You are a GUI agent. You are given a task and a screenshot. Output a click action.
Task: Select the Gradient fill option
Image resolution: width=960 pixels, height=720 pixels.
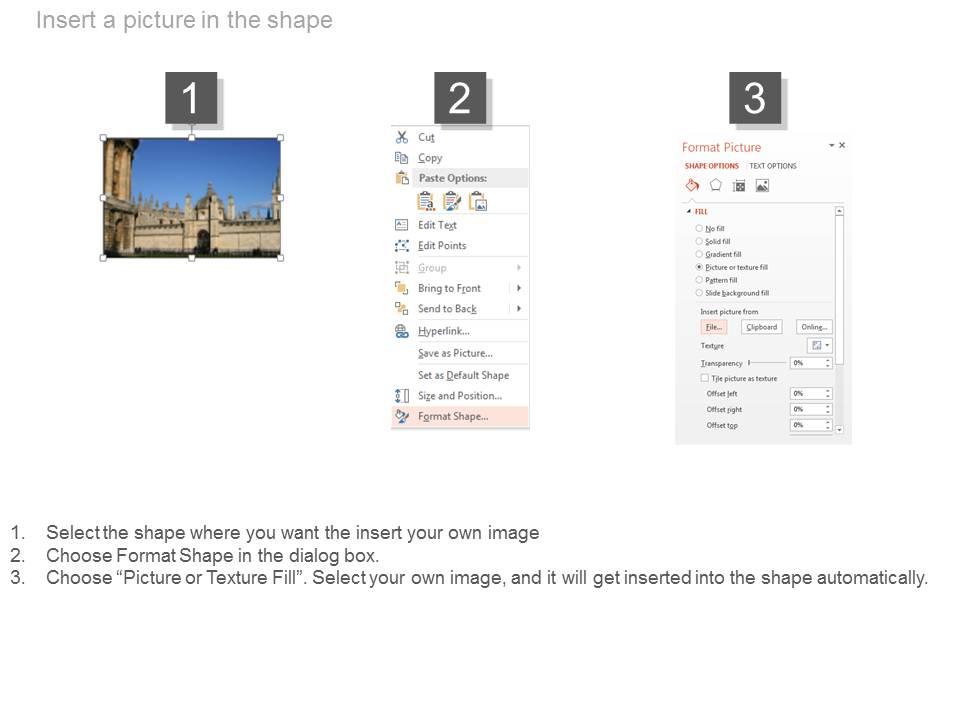click(718, 254)
